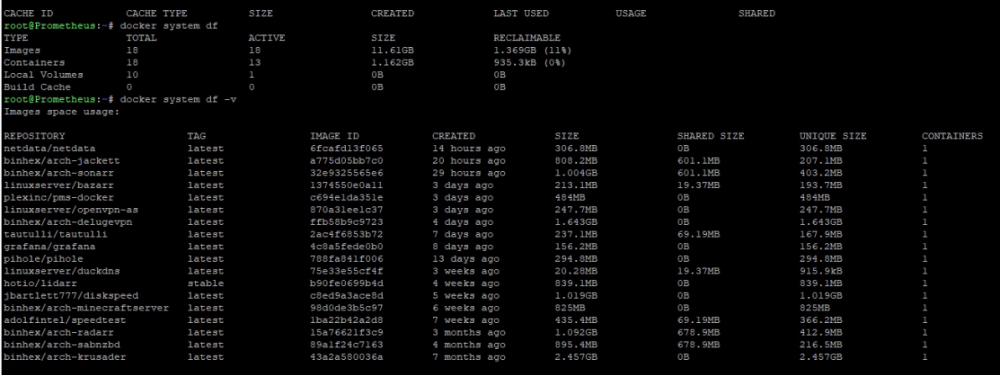Click shared size 69.19MB of tautulli
The width and height of the screenshot is (1000, 375).
698,235
